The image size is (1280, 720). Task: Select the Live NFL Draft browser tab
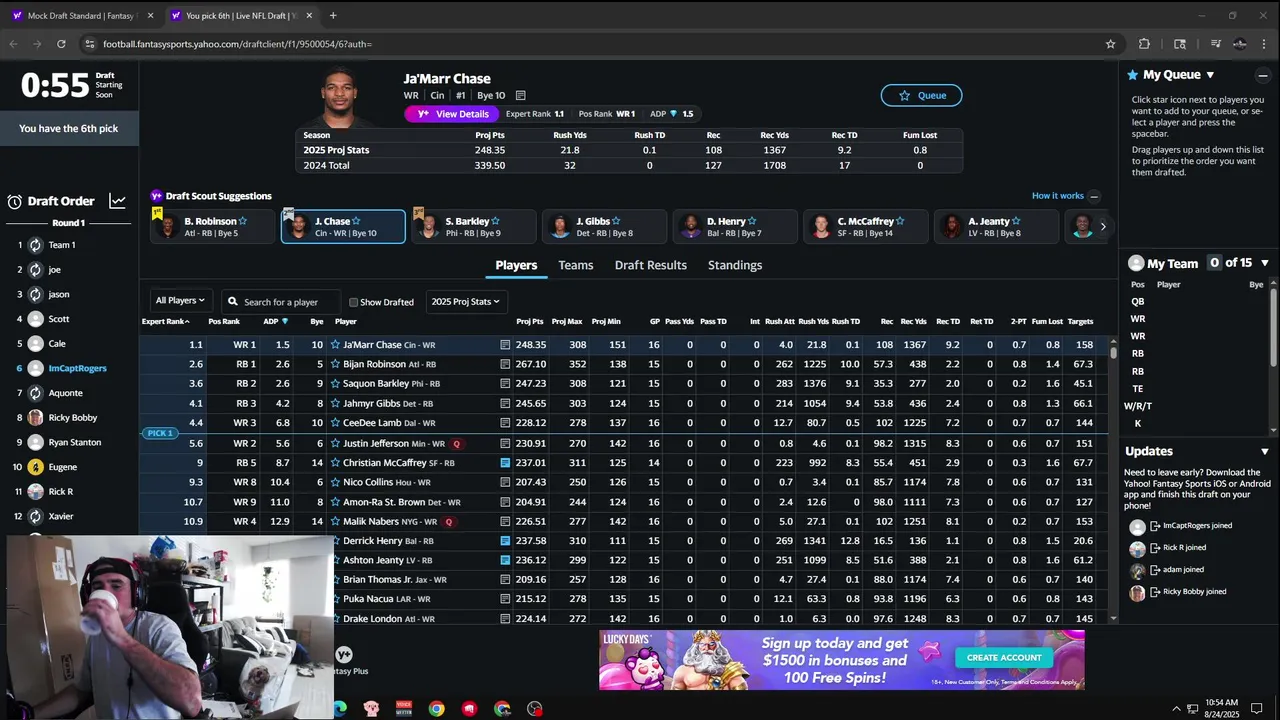coord(241,15)
